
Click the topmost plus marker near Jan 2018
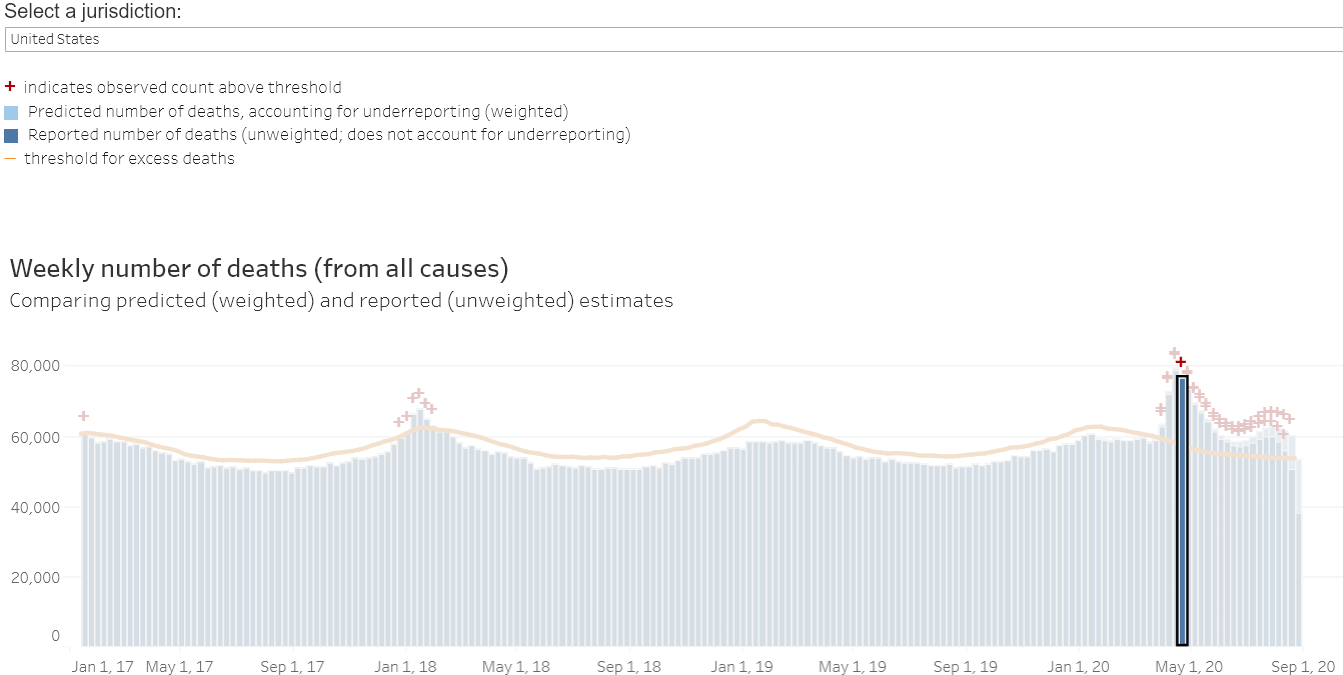[419, 394]
